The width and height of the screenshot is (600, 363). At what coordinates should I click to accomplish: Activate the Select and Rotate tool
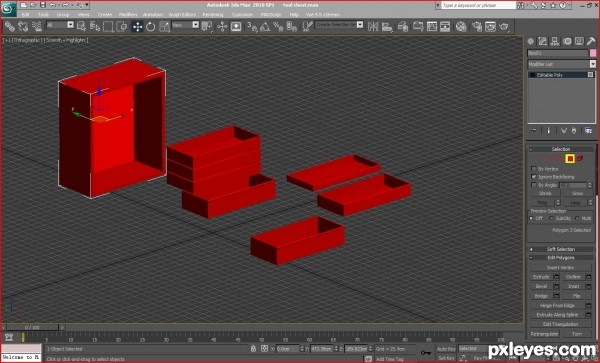click(151, 26)
